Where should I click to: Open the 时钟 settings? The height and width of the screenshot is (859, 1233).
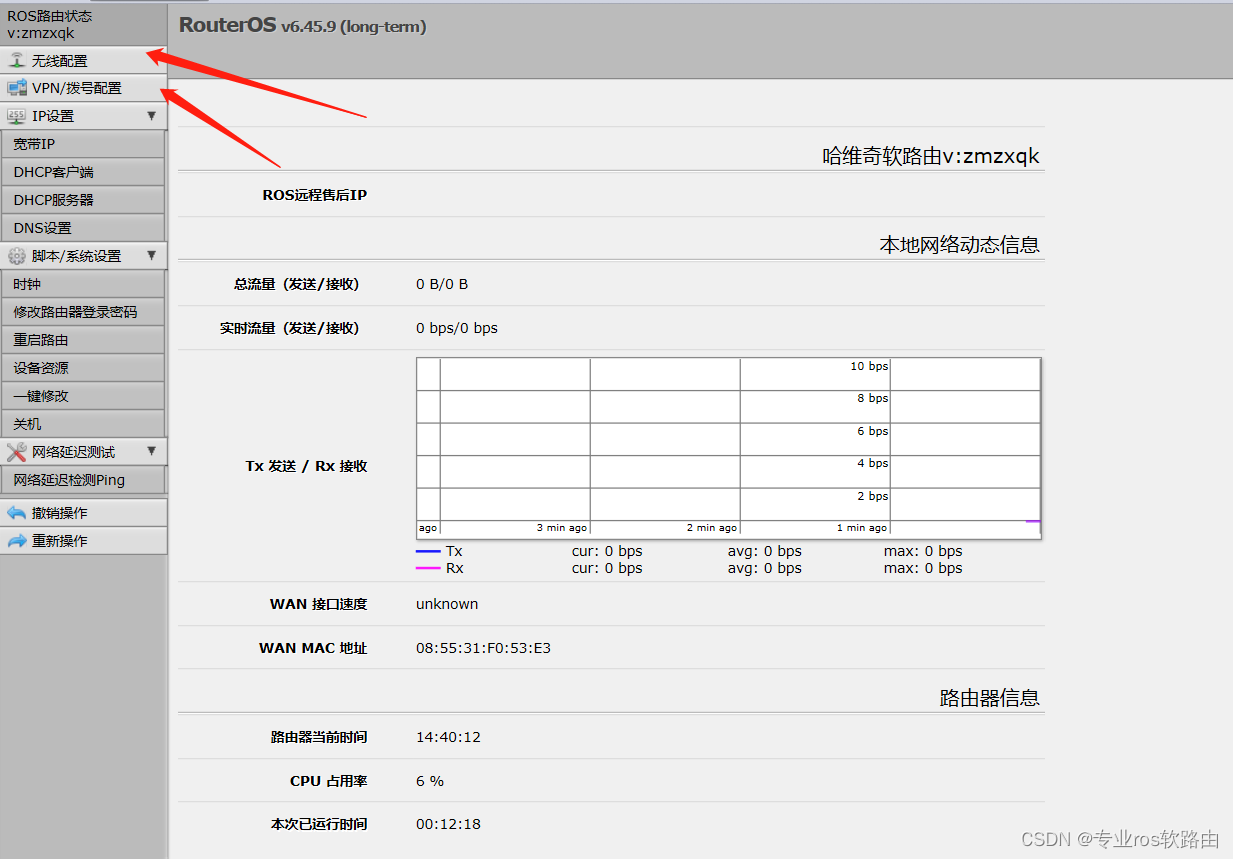(x=84, y=284)
